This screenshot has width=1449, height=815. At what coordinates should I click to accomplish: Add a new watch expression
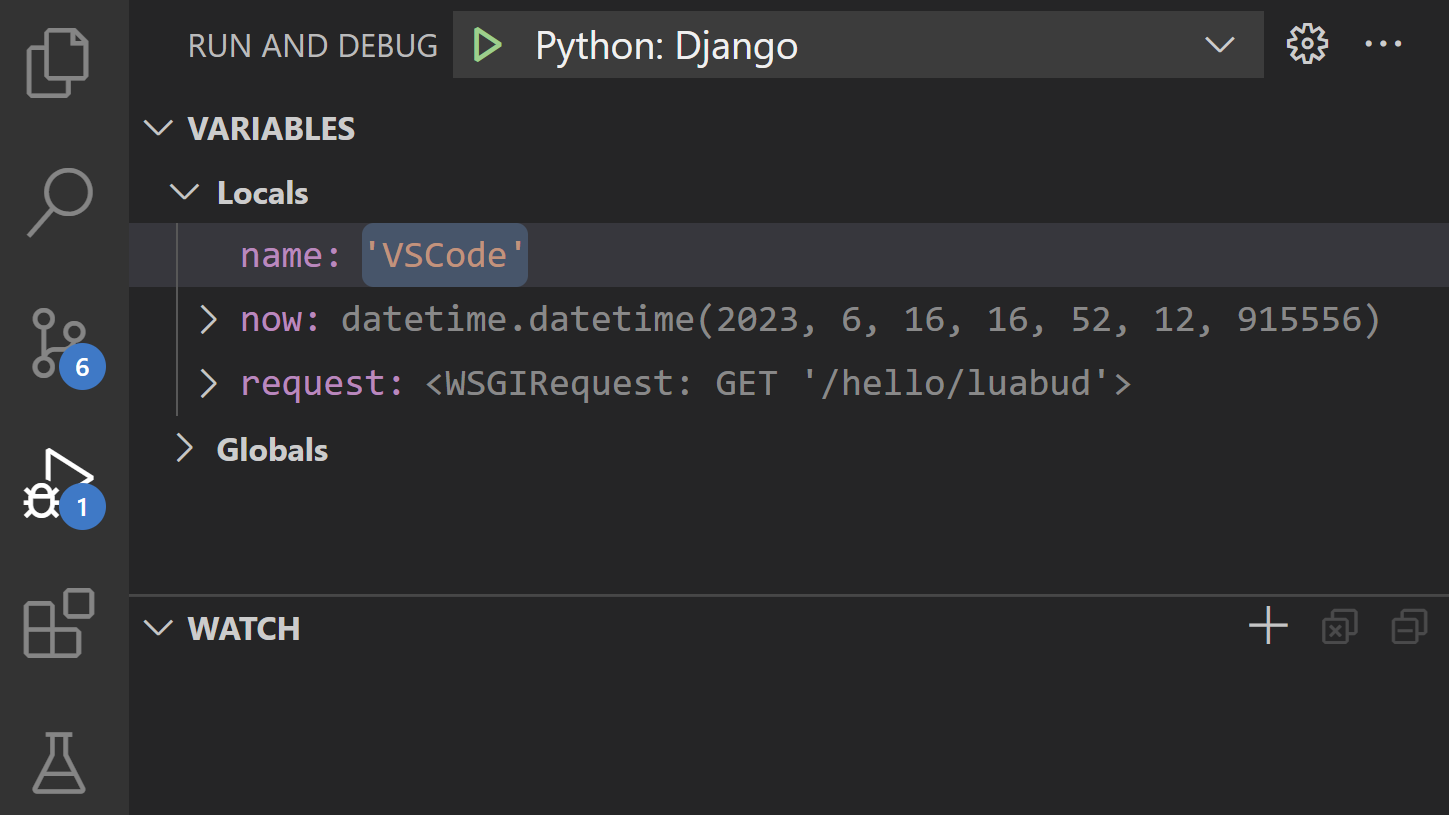click(x=1267, y=626)
